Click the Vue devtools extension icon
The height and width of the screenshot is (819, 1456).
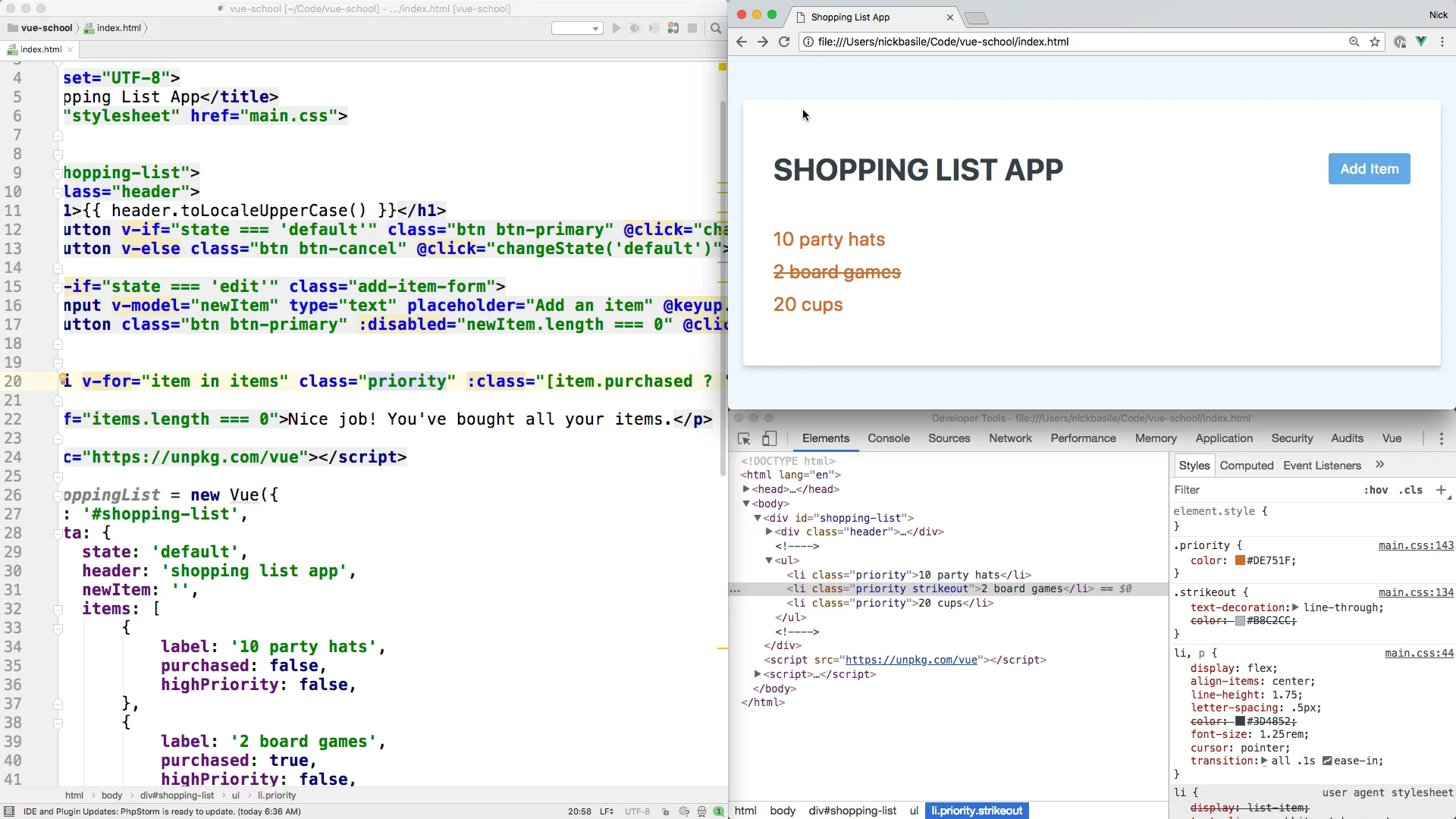[x=1421, y=42]
